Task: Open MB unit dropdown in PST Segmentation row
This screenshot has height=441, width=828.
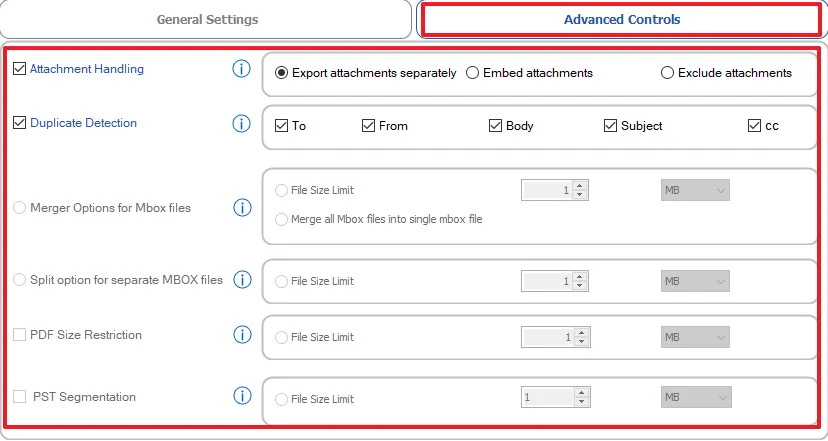Action: pyautogui.click(x=696, y=397)
